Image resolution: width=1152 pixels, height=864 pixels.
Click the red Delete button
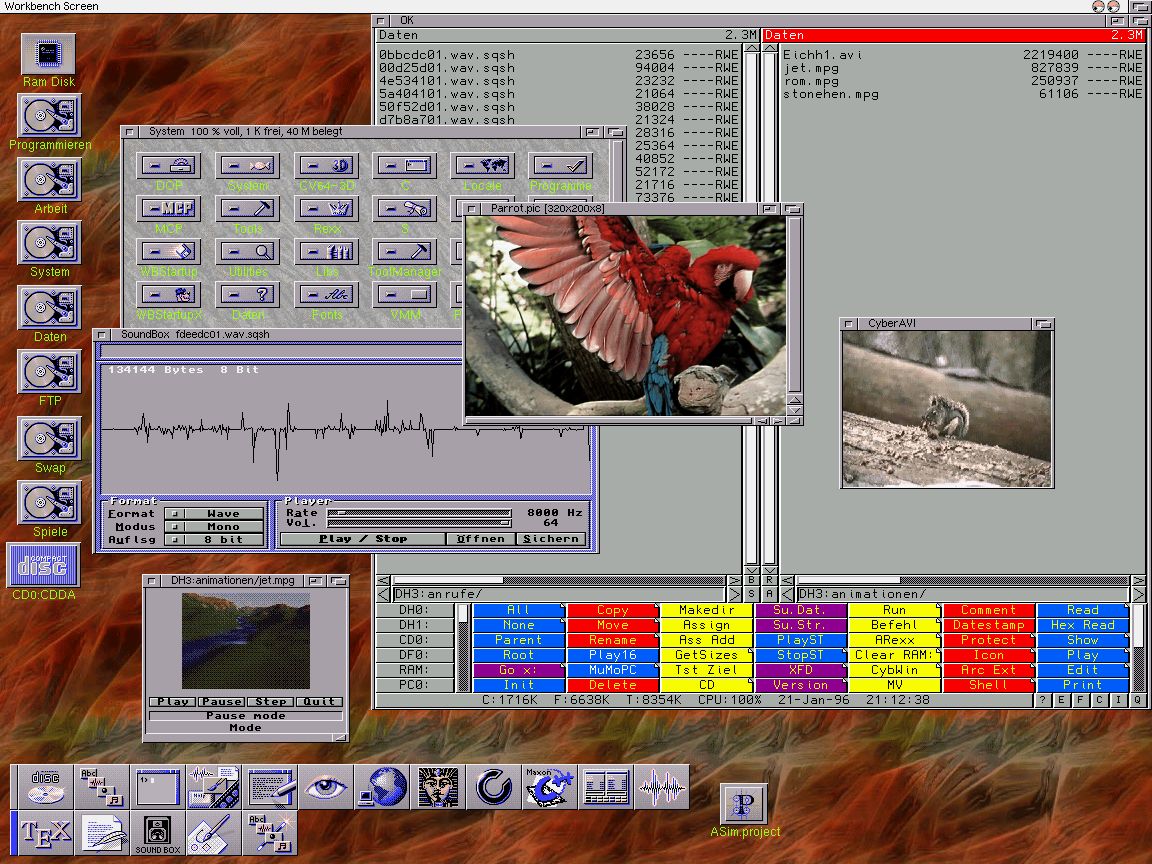point(612,685)
